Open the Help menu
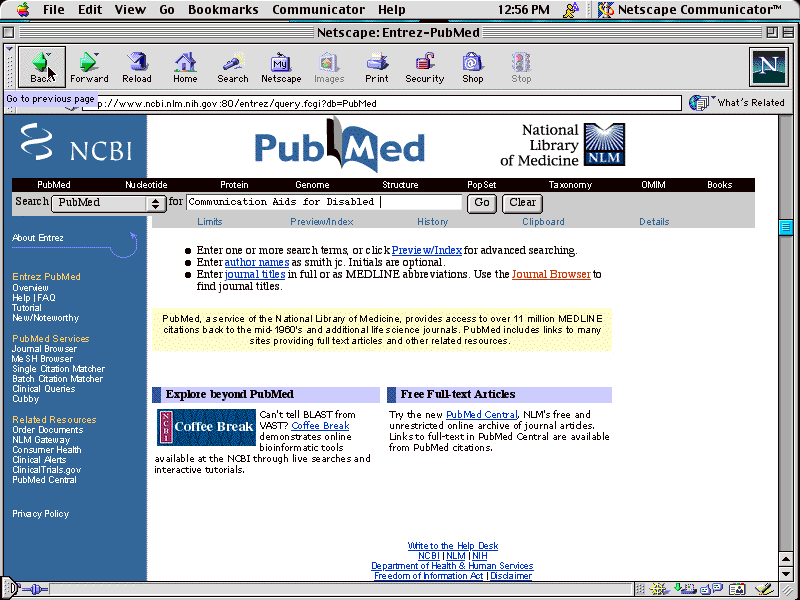This screenshot has height=600, width=800. (x=391, y=9)
